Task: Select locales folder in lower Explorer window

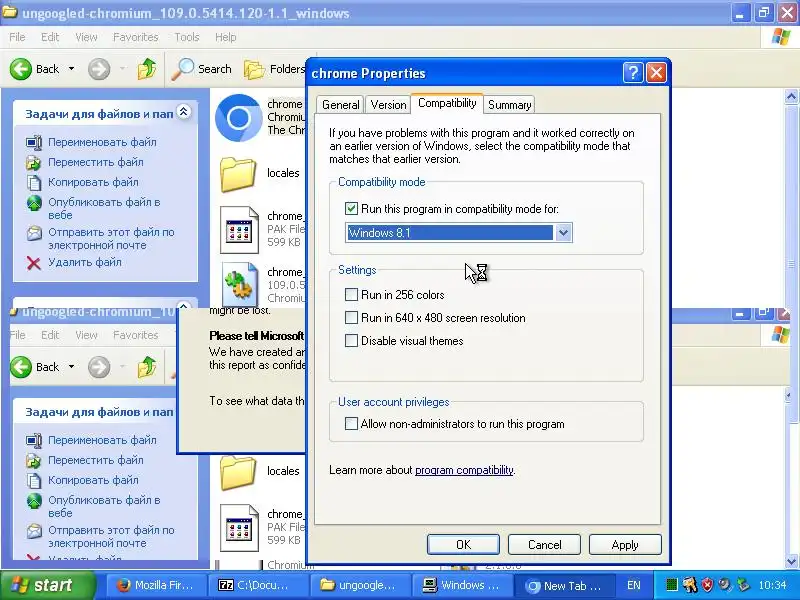Action: (x=238, y=472)
